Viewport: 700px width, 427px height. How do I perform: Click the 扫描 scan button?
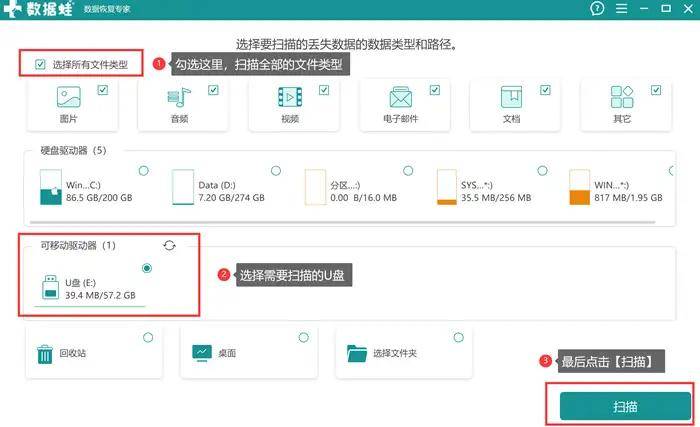click(625, 406)
